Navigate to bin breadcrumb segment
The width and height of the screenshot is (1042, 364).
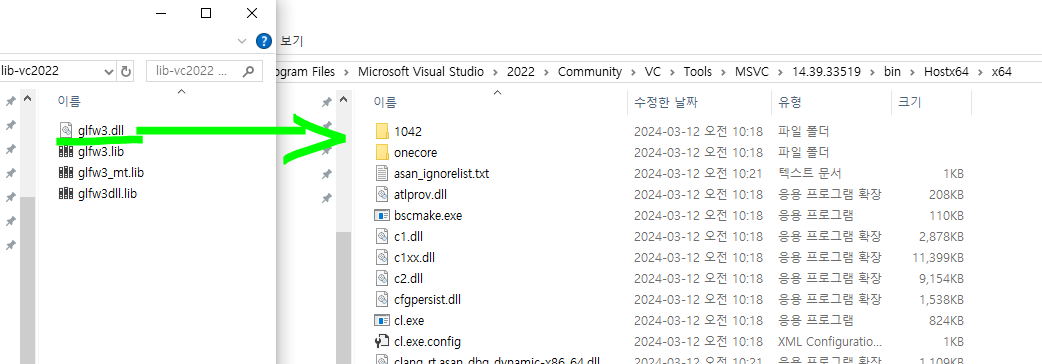click(892, 72)
